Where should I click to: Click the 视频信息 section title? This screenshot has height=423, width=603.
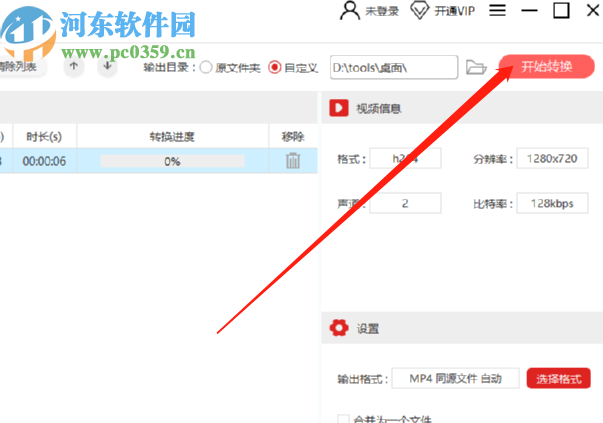[379, 109]
